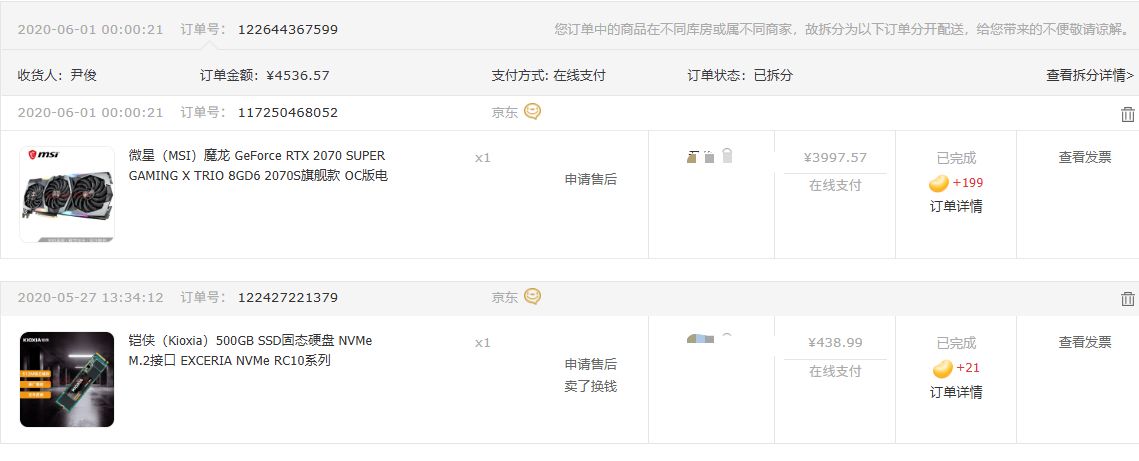Delete the order 117250468052 via trash icon
The height and width of the screenshot is (461, 1139).
(x=1128, y=114)
